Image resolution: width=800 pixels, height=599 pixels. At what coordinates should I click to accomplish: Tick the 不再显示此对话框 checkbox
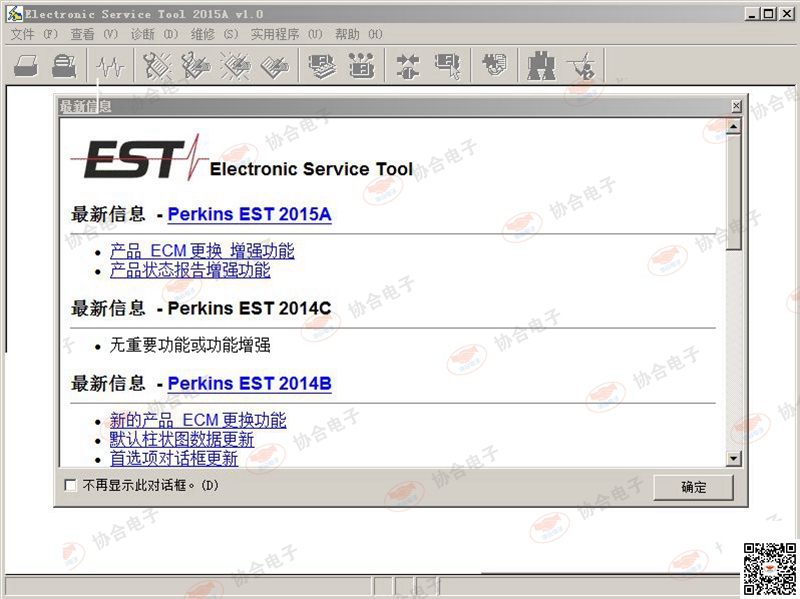click(70, 485)
